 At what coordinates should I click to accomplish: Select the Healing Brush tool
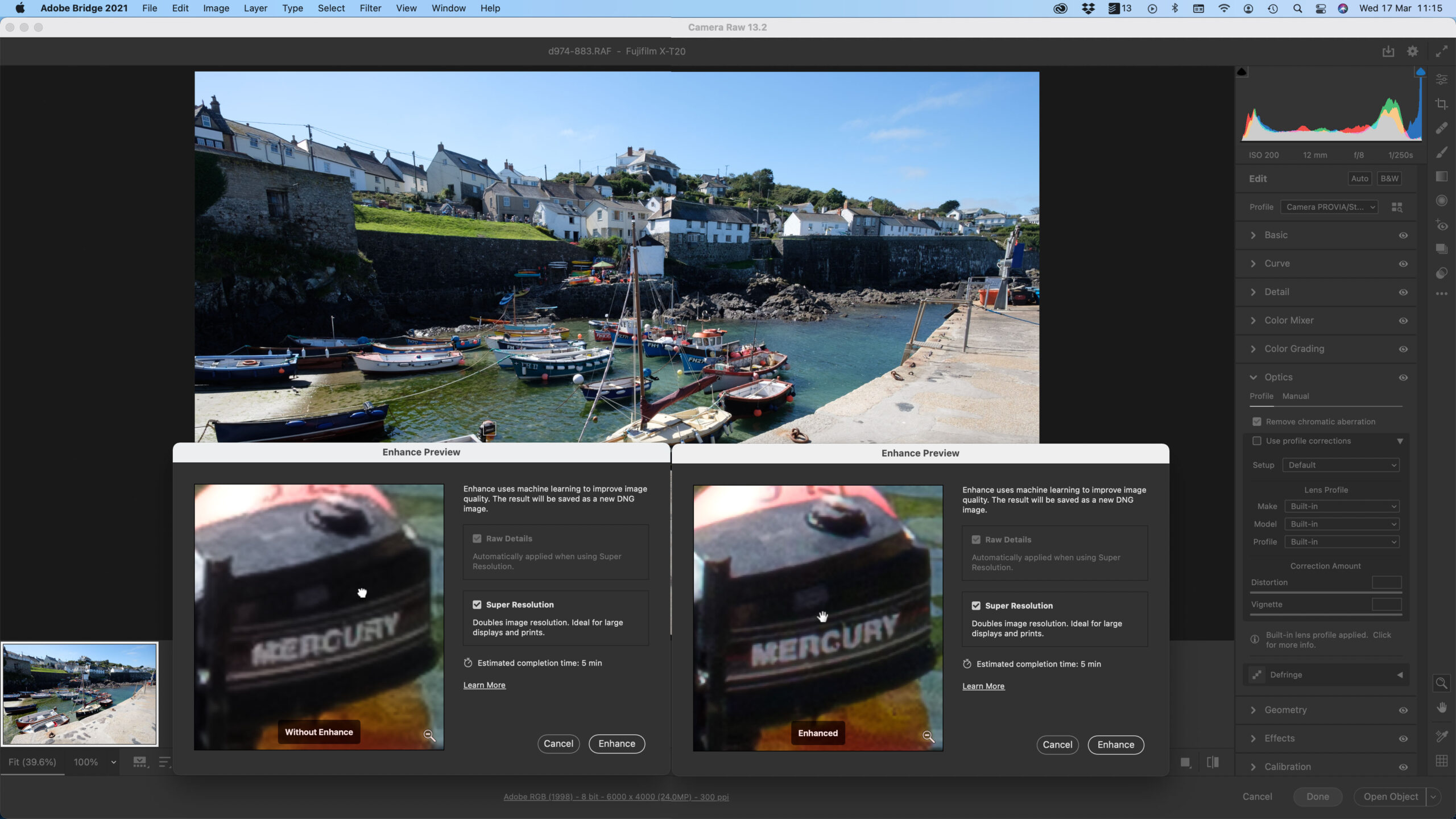coord(1442,128)
